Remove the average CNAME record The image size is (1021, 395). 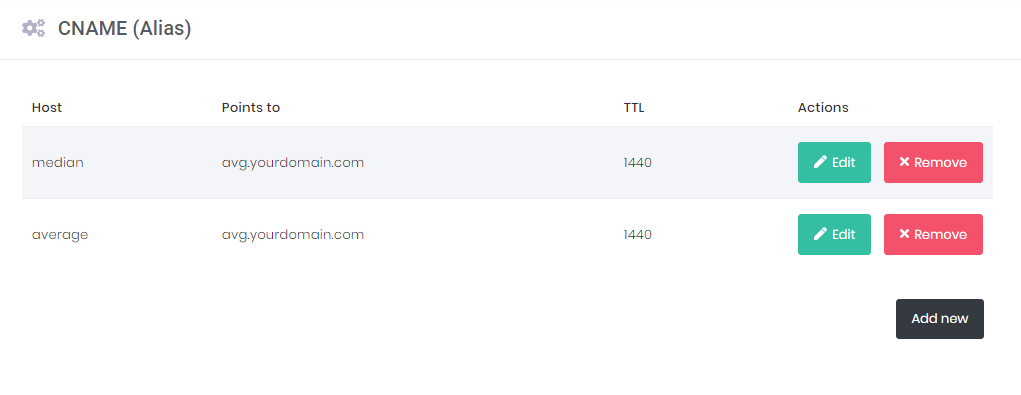pyautogui.click(x=933, y=234)
